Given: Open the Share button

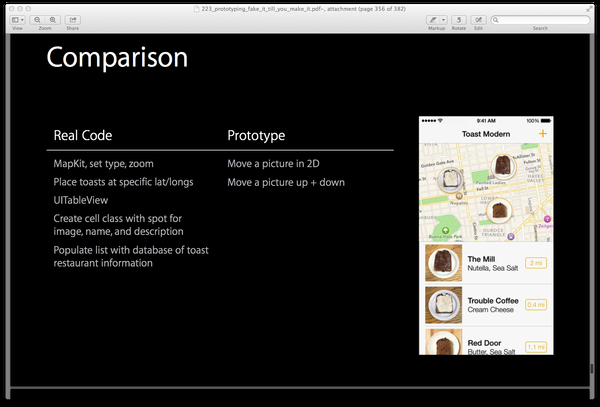Looking at the screenshot, I should (x=72, y=20).
